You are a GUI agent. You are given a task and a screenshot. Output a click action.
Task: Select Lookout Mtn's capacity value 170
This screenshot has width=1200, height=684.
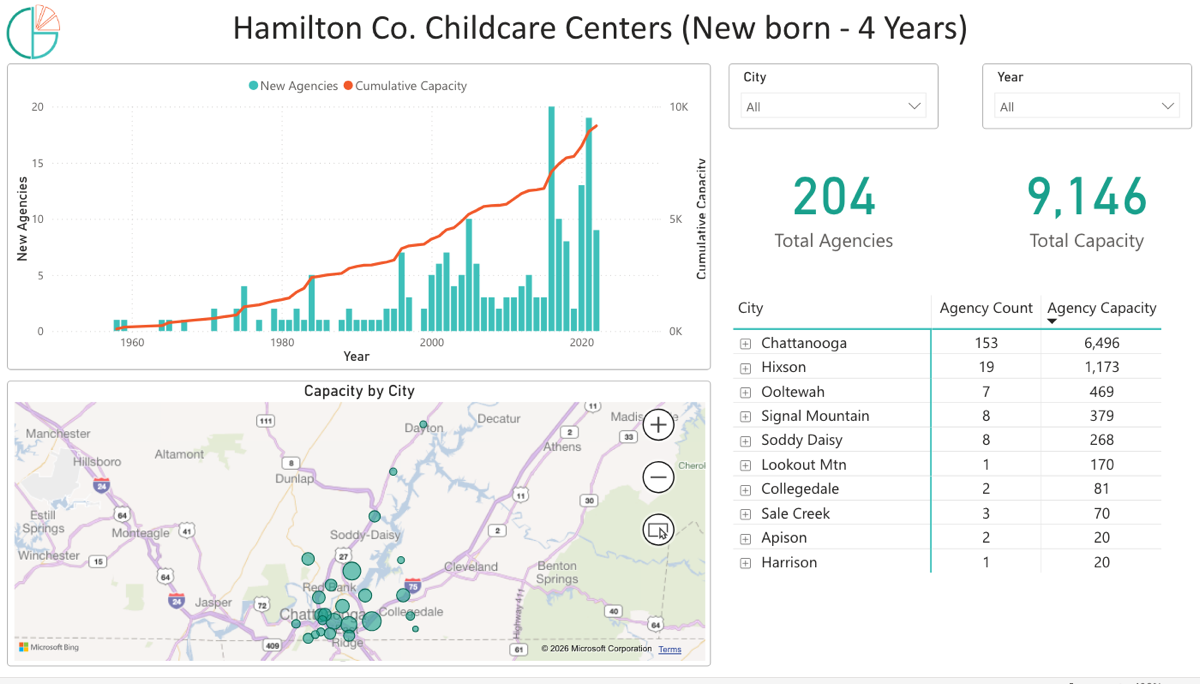1101,465
